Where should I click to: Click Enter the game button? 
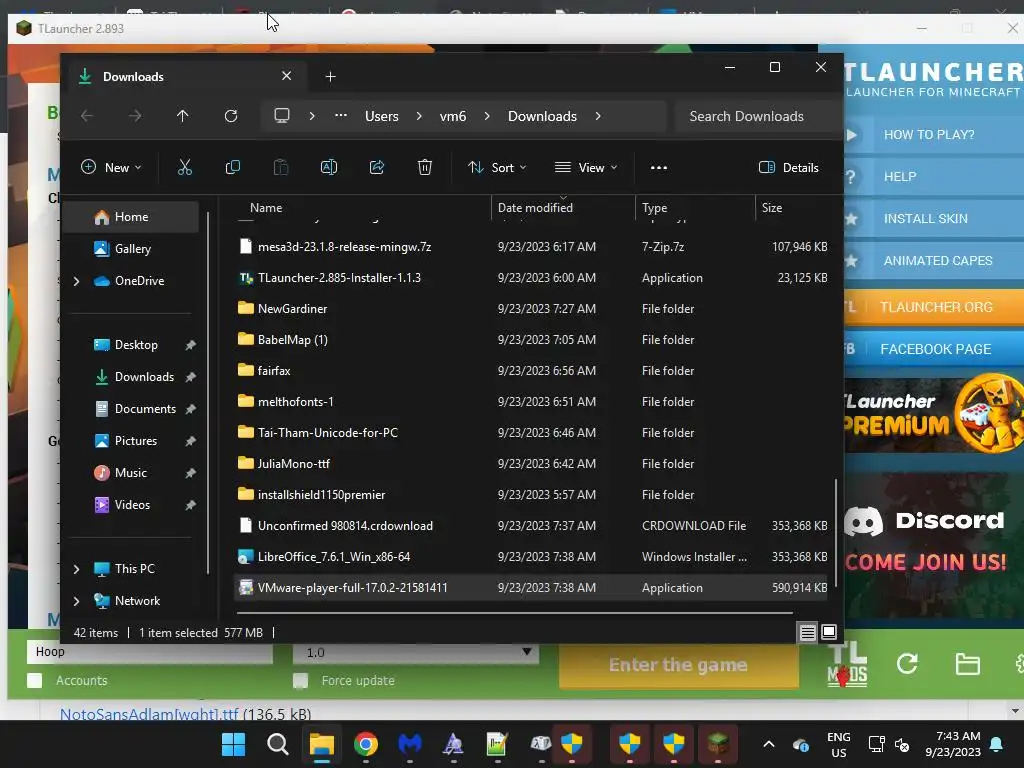pyautogui.click(x=679, y=665)
